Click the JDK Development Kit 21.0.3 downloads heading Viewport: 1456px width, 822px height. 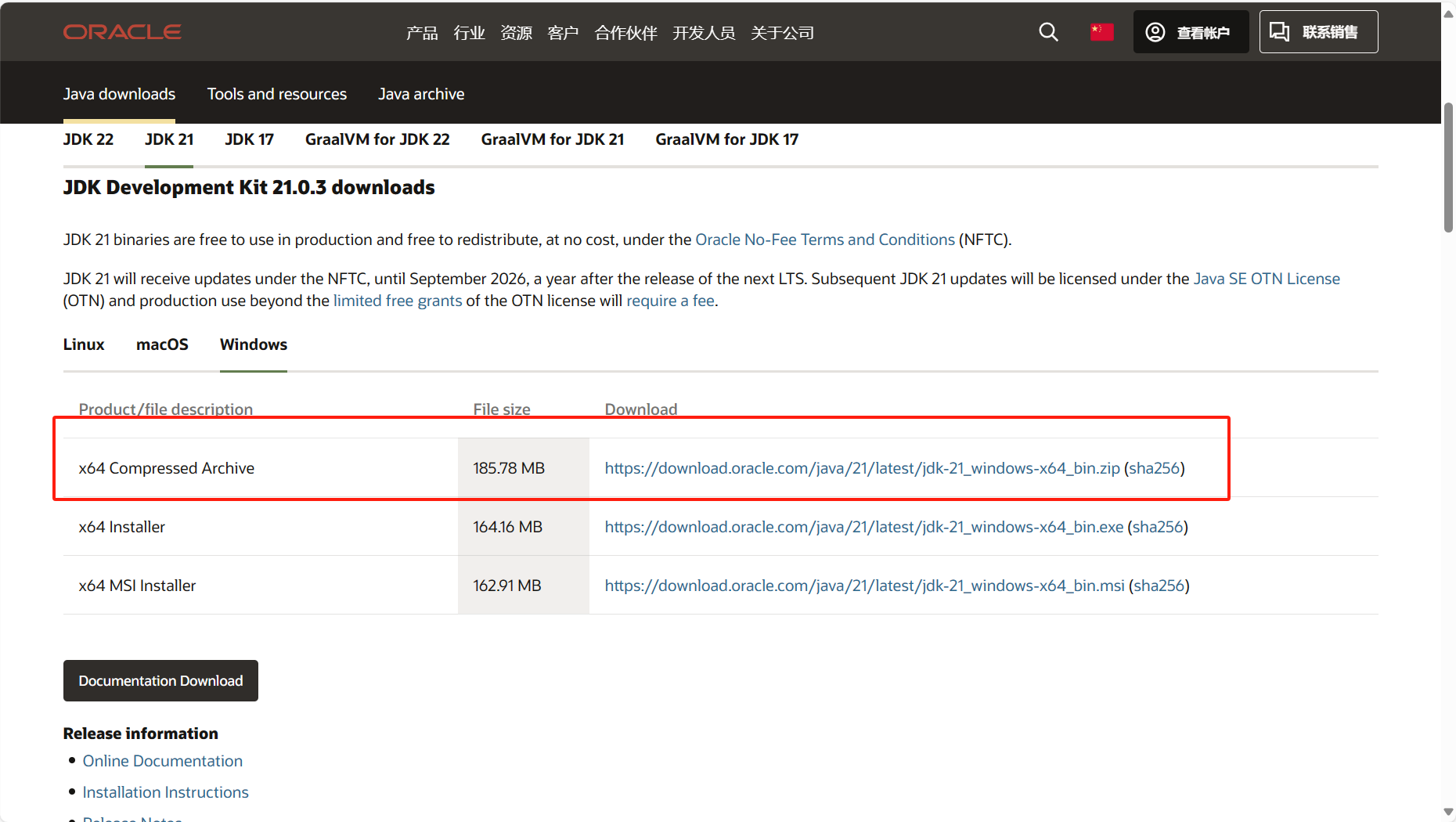(x=249, y=188)
